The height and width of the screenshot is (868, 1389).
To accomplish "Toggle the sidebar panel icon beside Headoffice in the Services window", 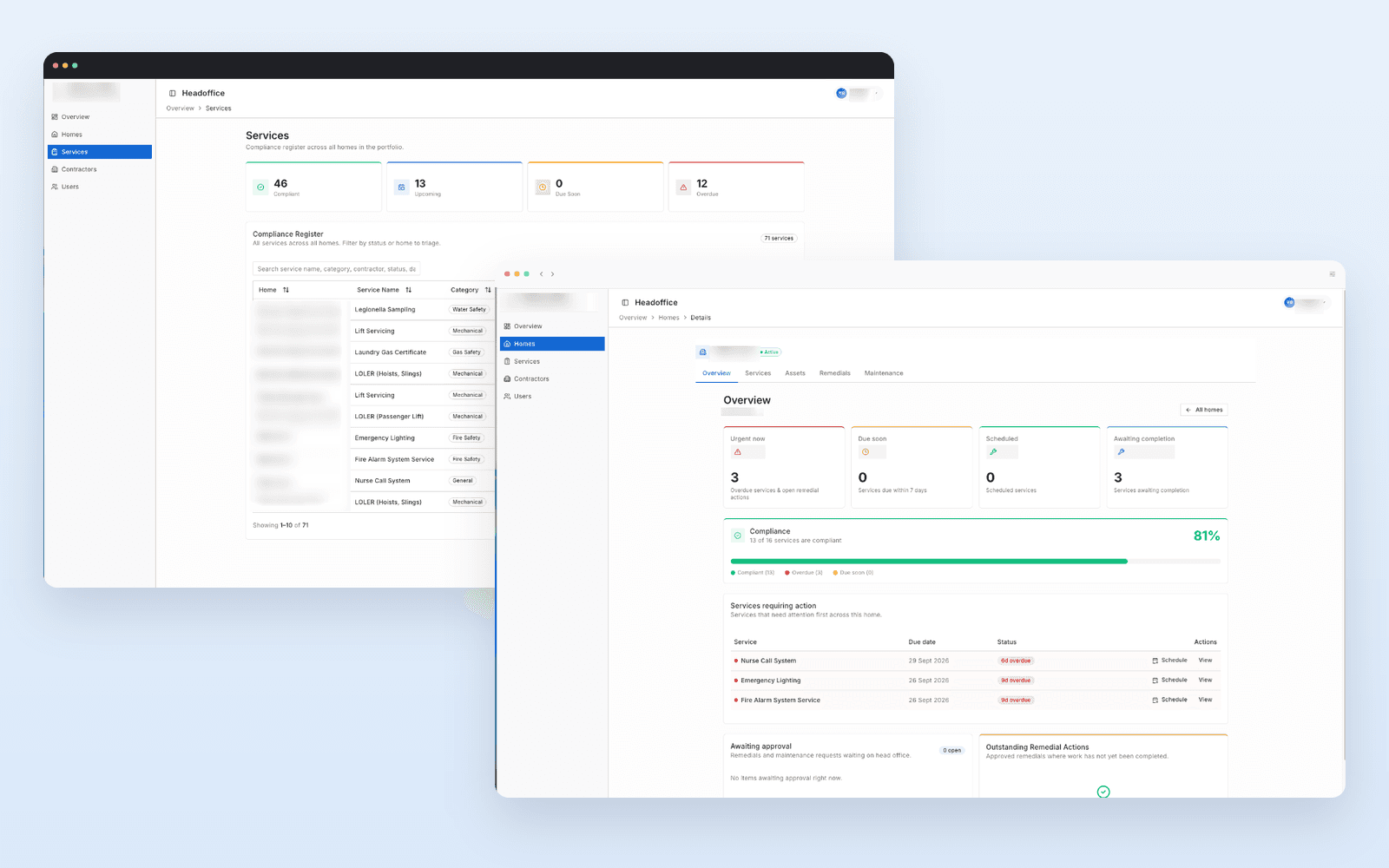I will pyautogui.click(x=172, y=93).
